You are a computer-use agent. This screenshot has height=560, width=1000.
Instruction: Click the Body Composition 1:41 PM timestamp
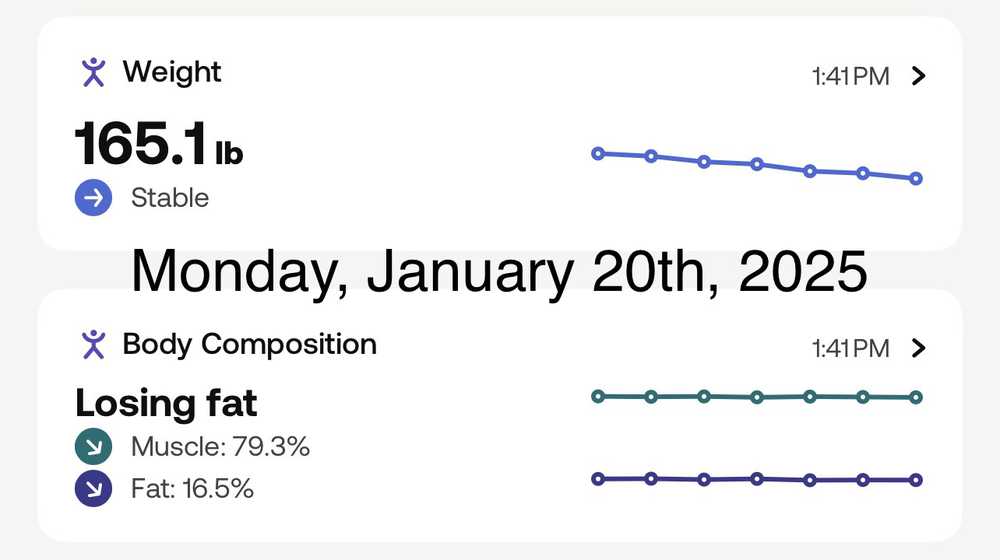850,349
